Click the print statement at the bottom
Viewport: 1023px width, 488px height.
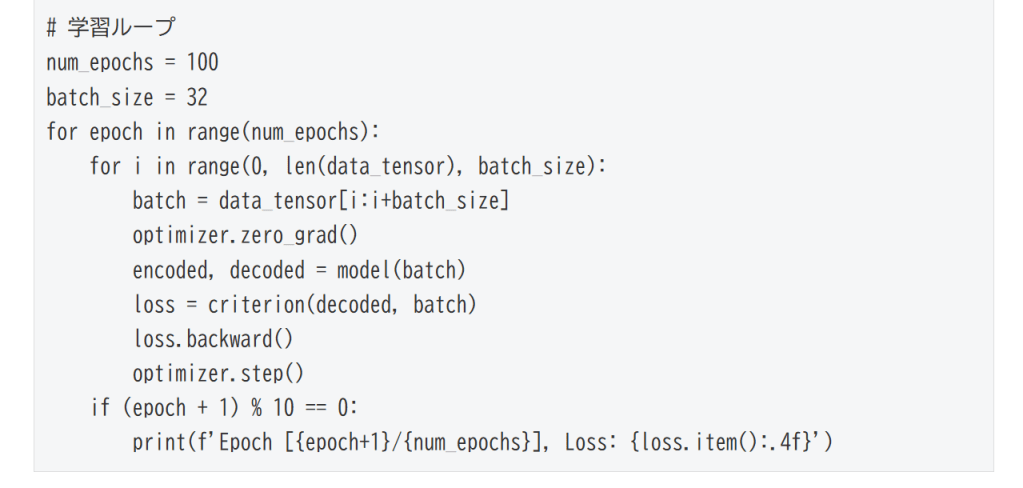point(481,442)
